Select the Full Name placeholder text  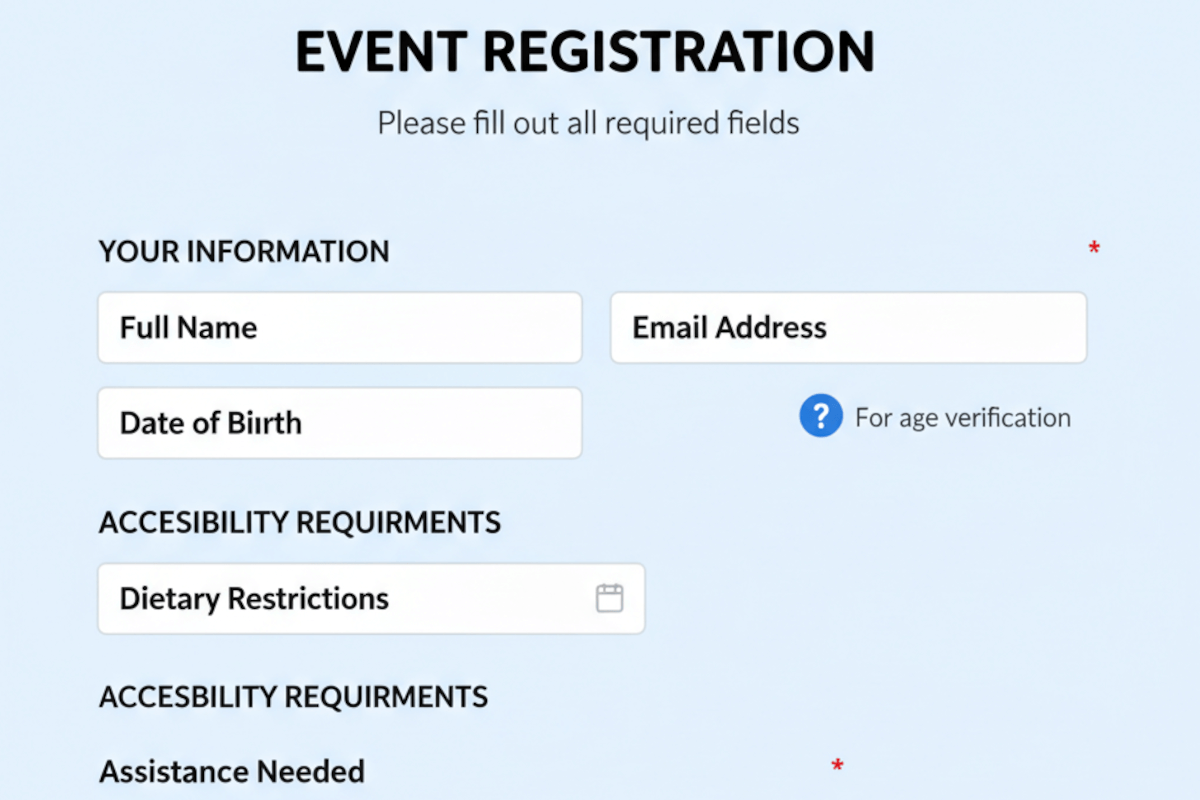(x=187, y=327)
